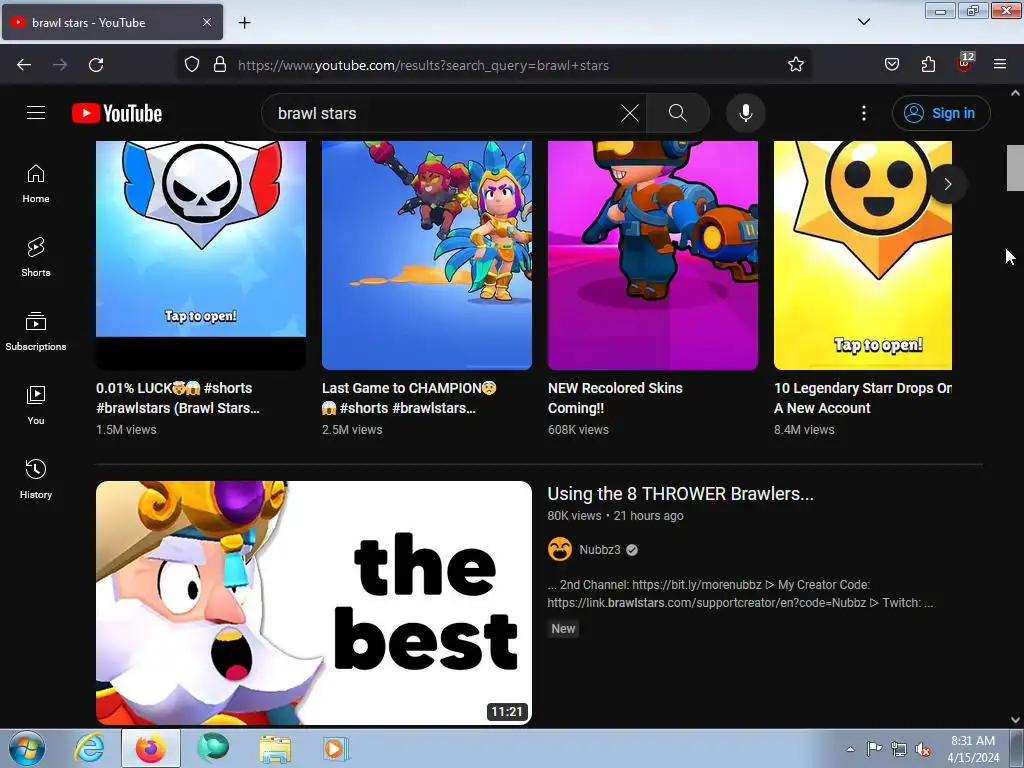This screenshot has width=1024, height=768.
Task: Click the page vertical scrollbar thumb
Action: (1015, 168)
